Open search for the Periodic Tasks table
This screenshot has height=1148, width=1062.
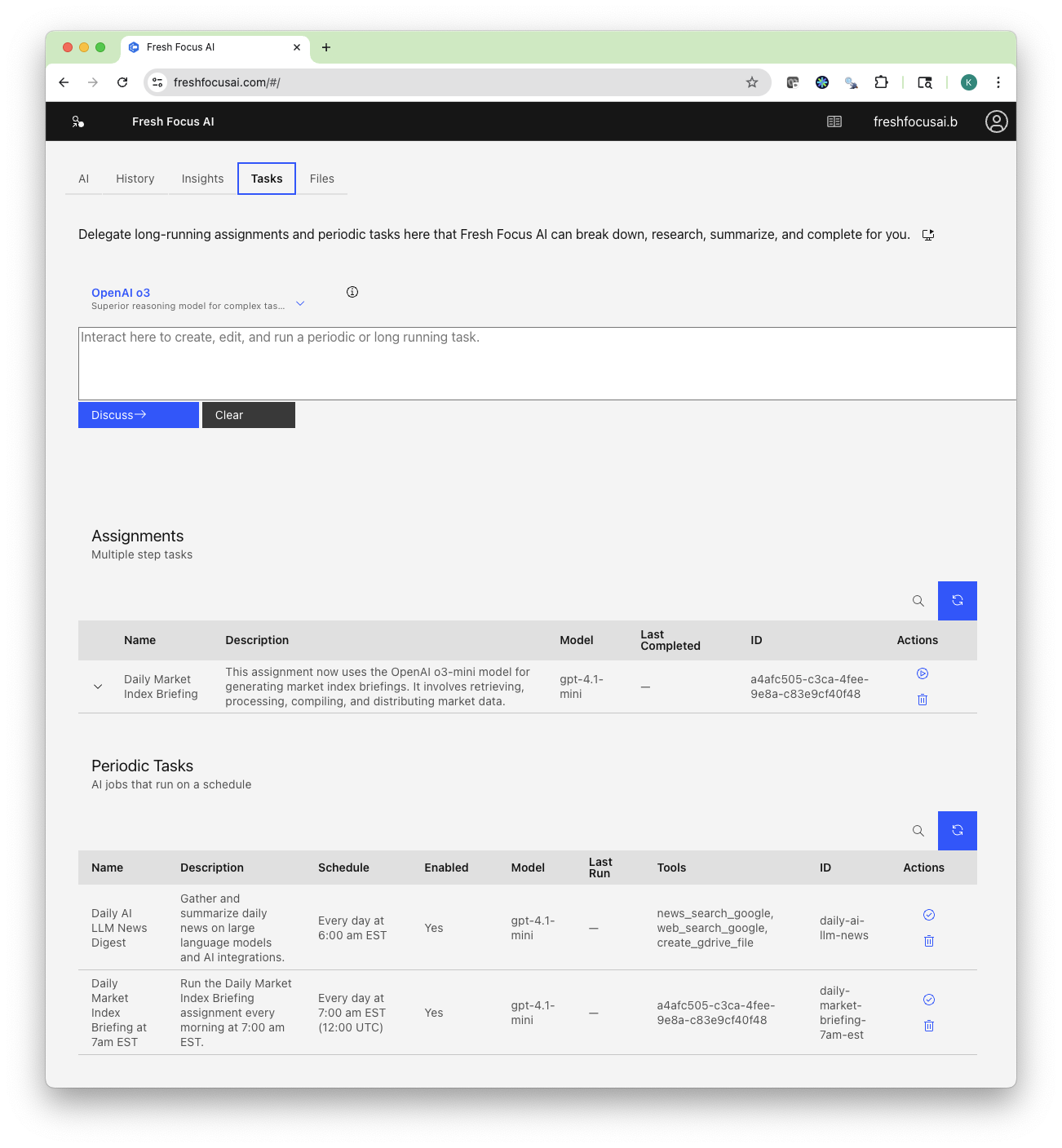(x=918, y=830)
